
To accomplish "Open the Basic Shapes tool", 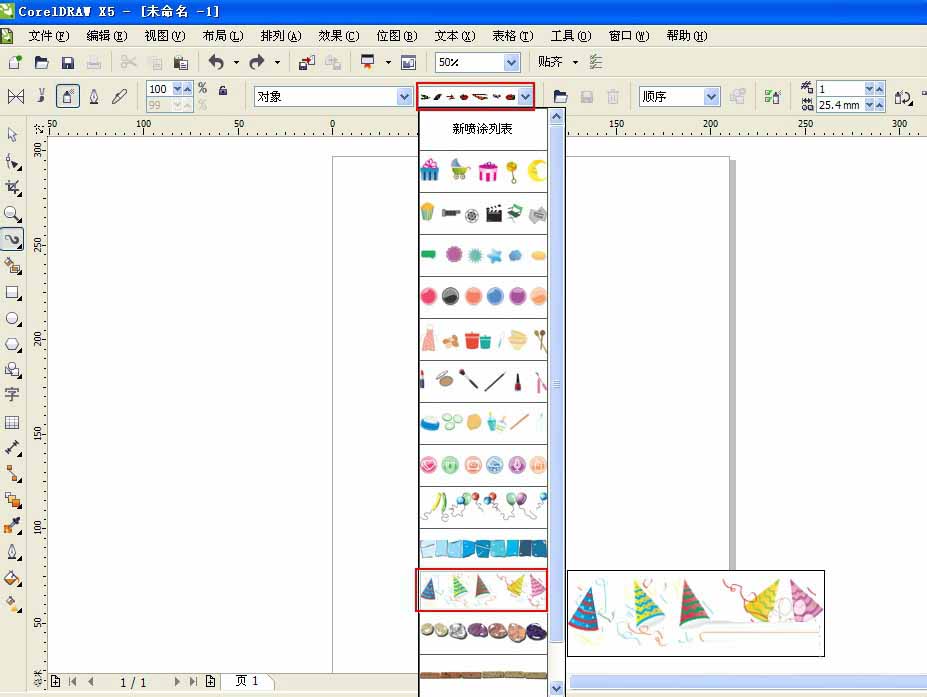I will click(12, 370).
